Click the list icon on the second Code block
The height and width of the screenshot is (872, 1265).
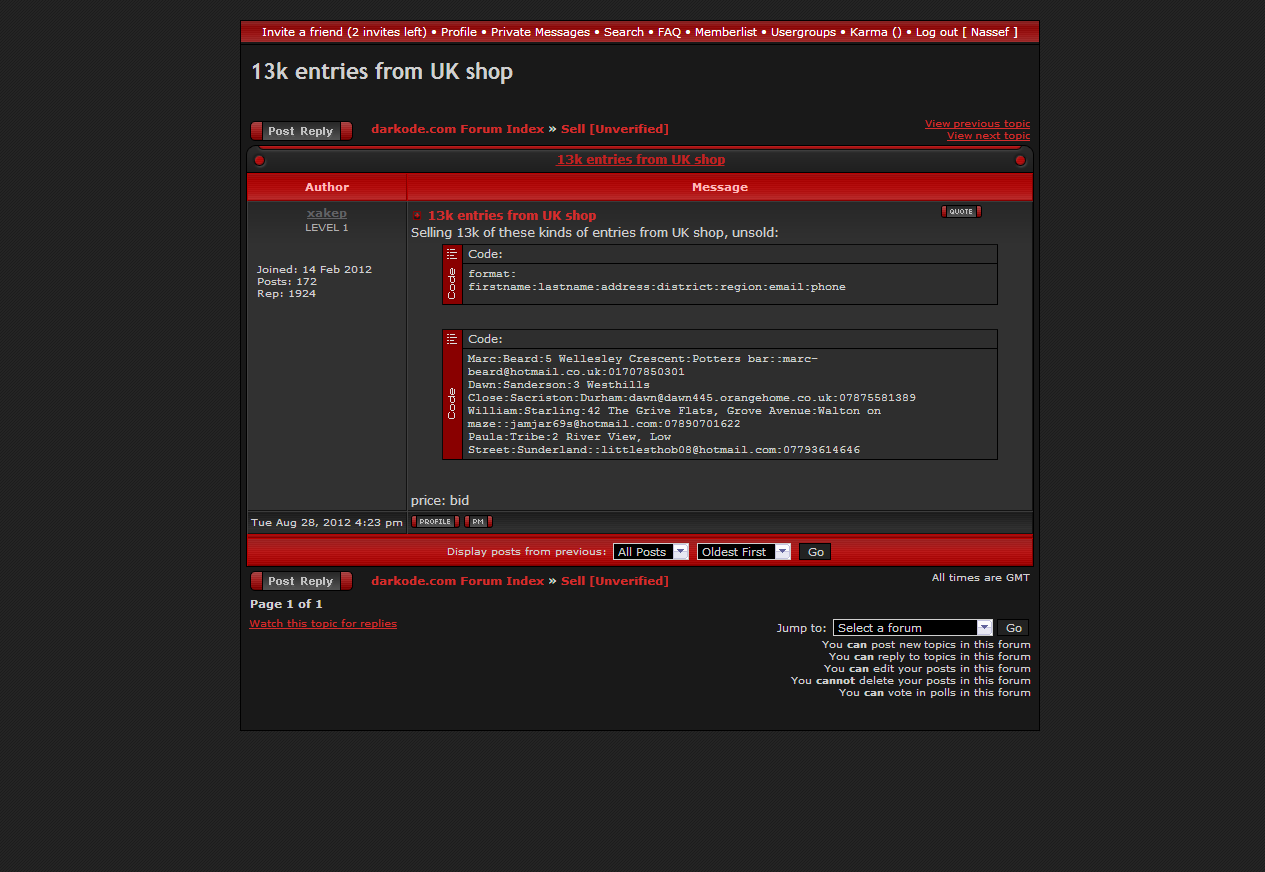(452, 339)
